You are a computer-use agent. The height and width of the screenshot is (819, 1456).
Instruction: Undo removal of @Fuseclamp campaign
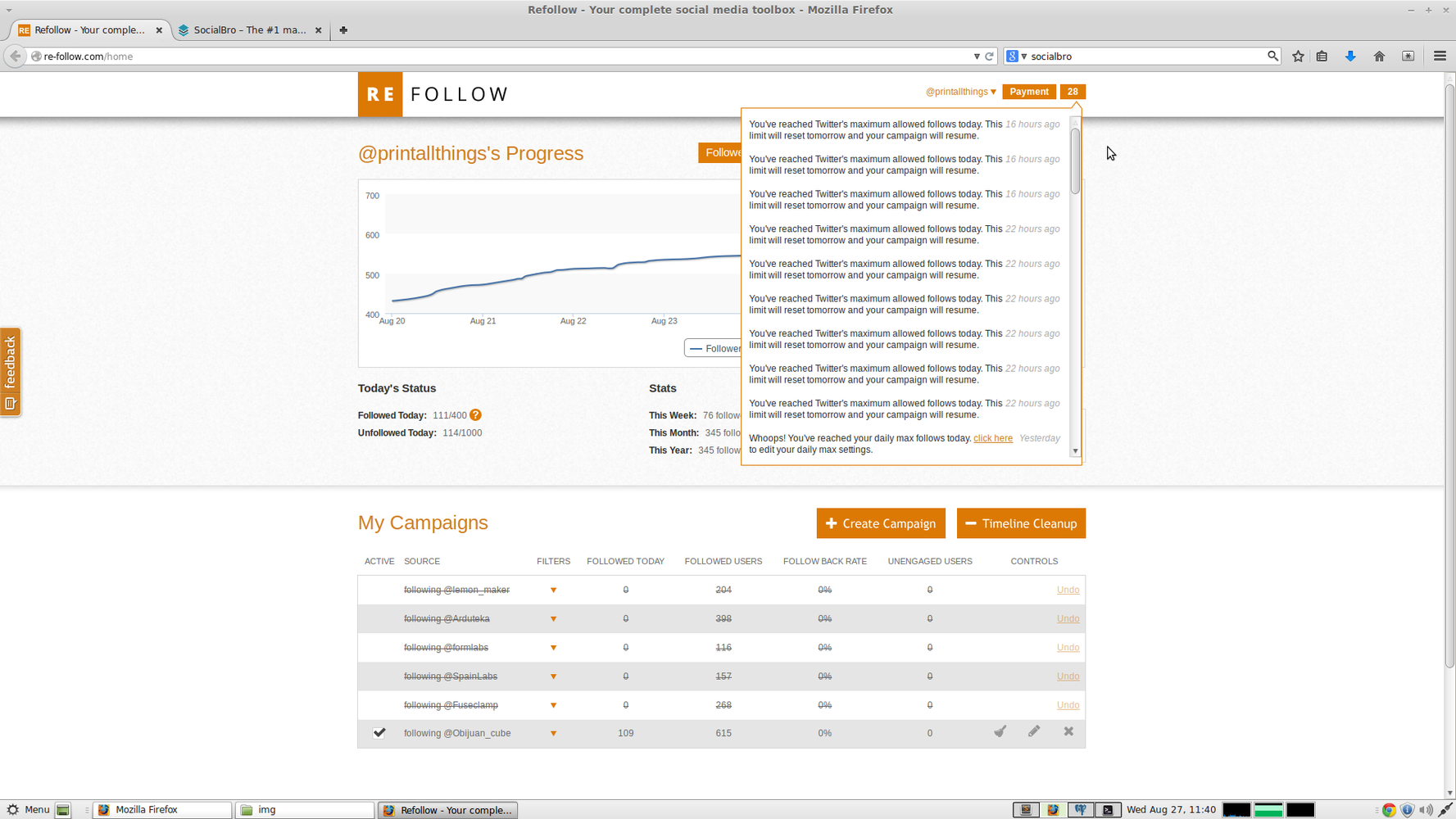coord(1068,705)
